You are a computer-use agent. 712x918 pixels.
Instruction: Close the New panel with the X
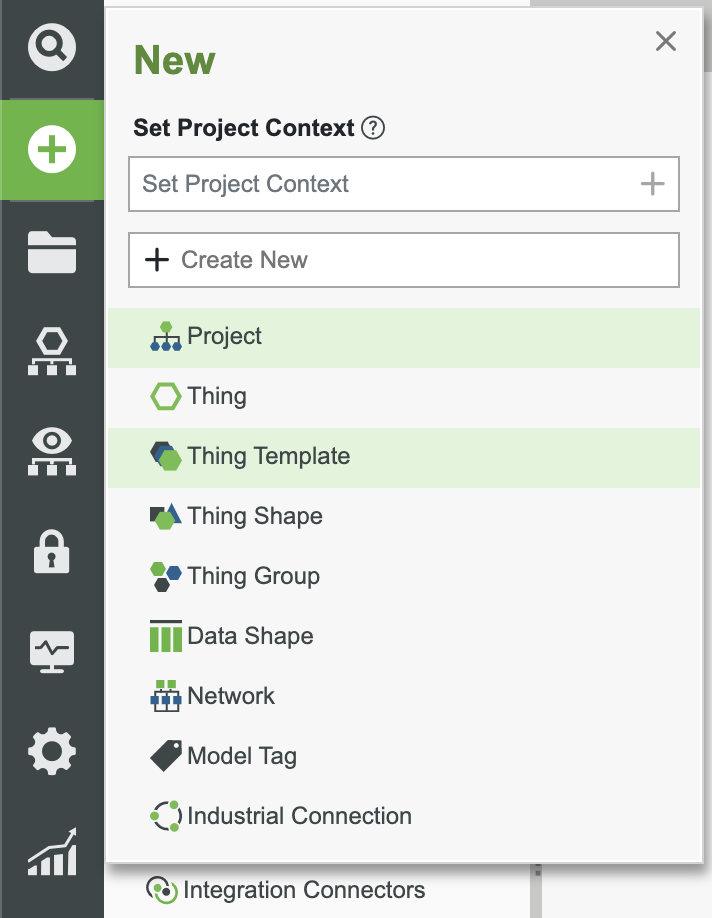click(665, 42)
